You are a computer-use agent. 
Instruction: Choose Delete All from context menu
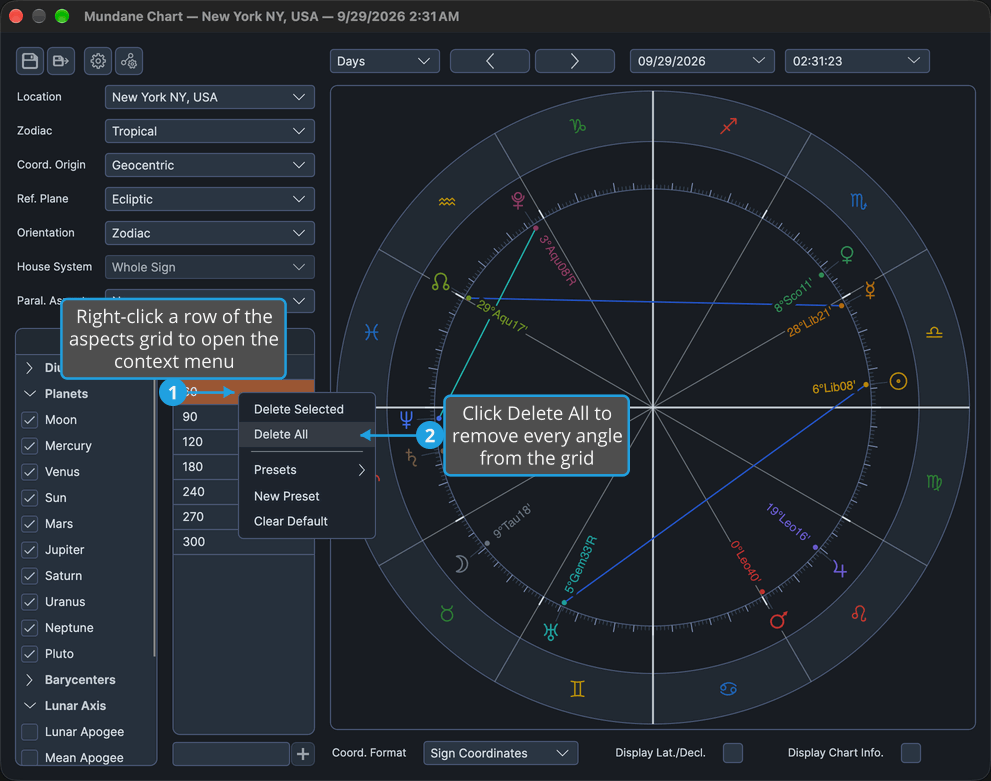307,435
